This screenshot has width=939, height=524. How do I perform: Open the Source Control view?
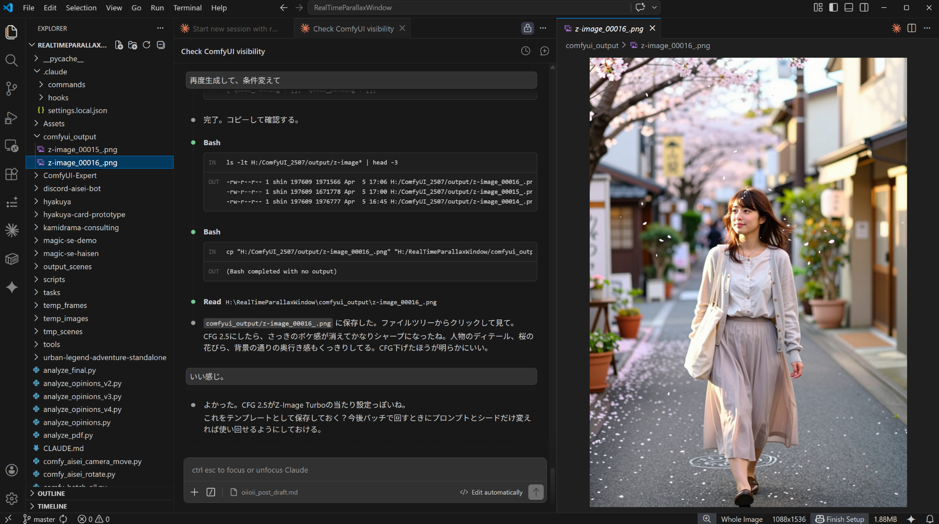click(x=12, y=89)
